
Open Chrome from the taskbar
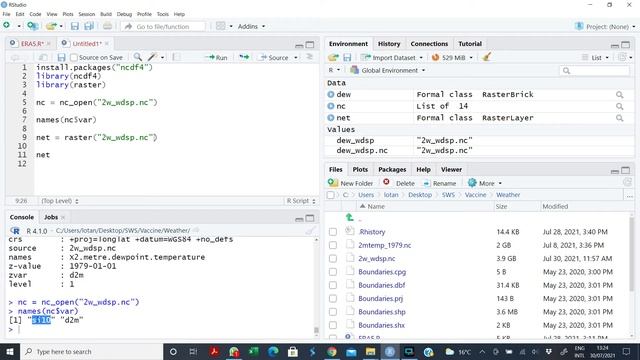(332, 351)
